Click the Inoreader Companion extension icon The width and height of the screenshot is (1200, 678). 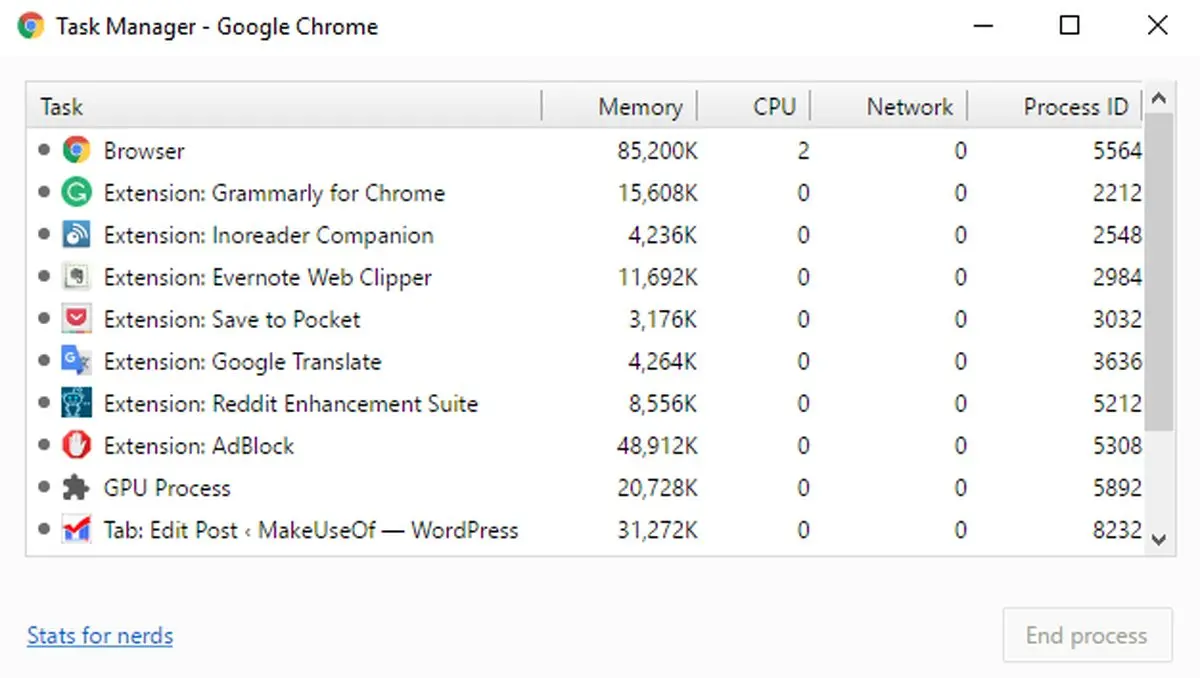pyautogui.click(x=76, y=235)
